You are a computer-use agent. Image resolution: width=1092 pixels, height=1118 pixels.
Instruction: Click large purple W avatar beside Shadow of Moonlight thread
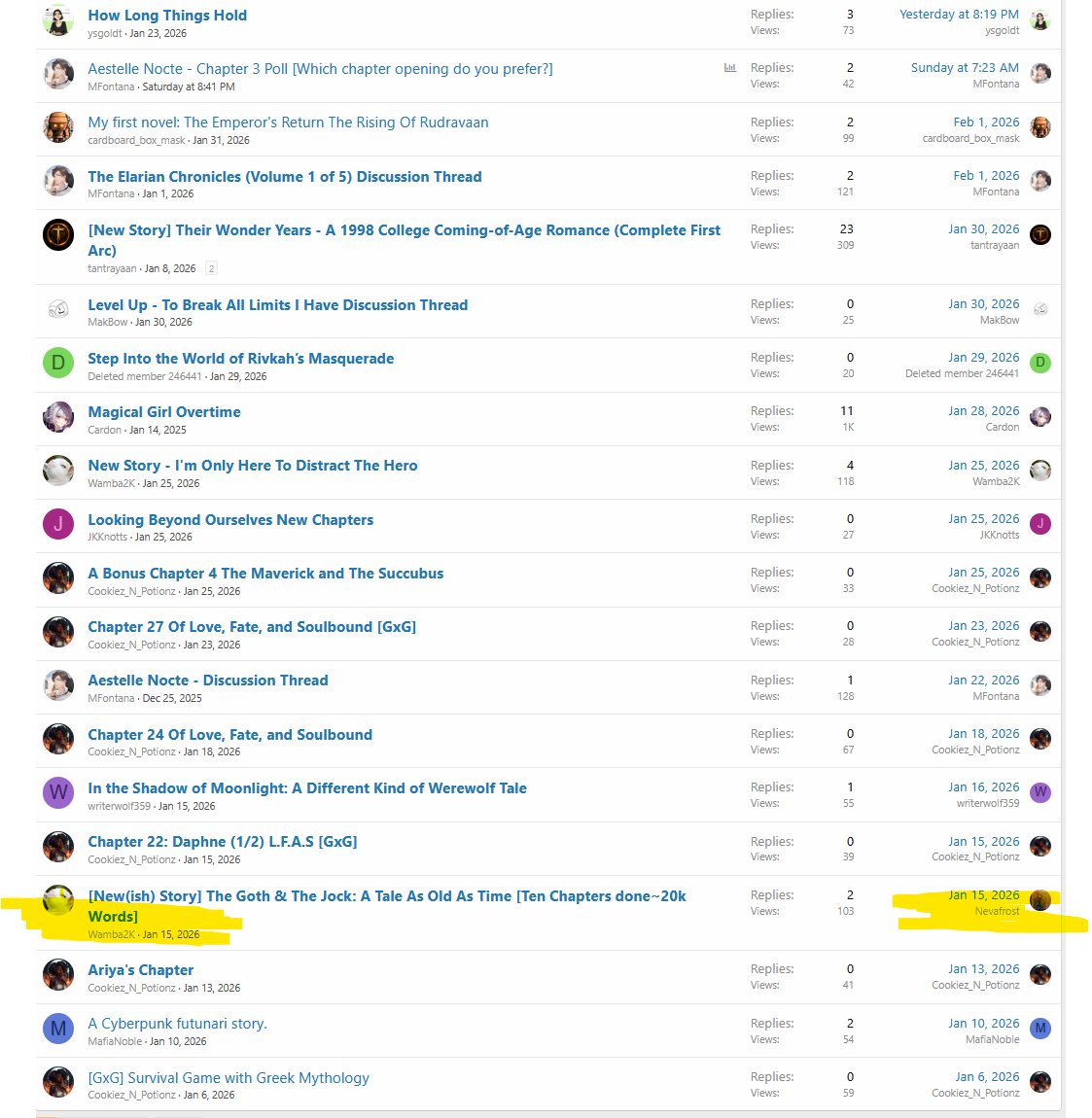pyautogui.click(x=58, y=792)
